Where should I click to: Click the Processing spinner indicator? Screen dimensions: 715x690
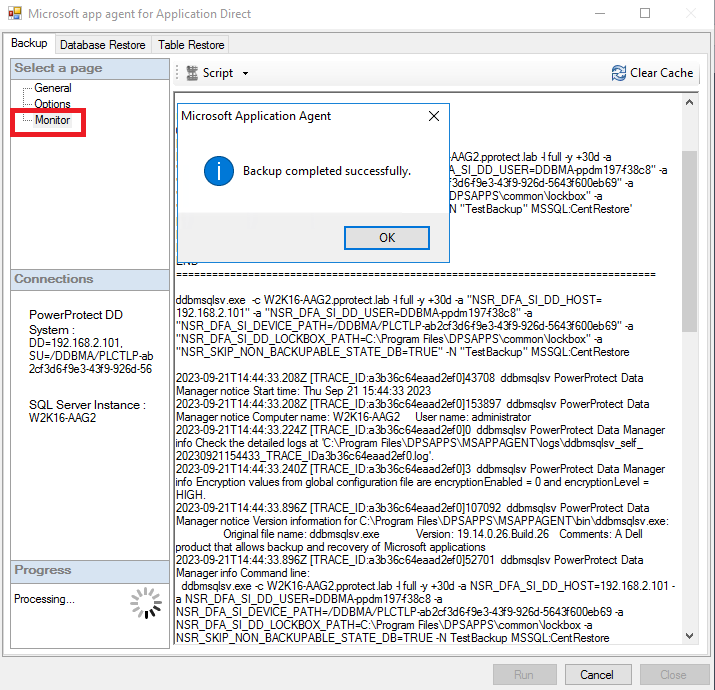(146, 602)
